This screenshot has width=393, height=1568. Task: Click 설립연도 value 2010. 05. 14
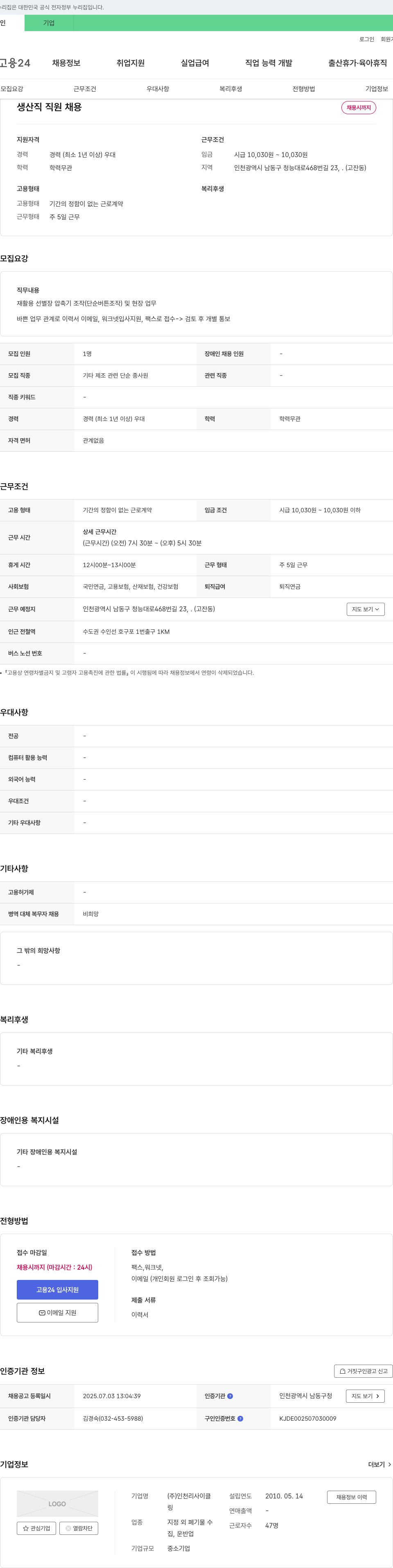(284, 1496)
